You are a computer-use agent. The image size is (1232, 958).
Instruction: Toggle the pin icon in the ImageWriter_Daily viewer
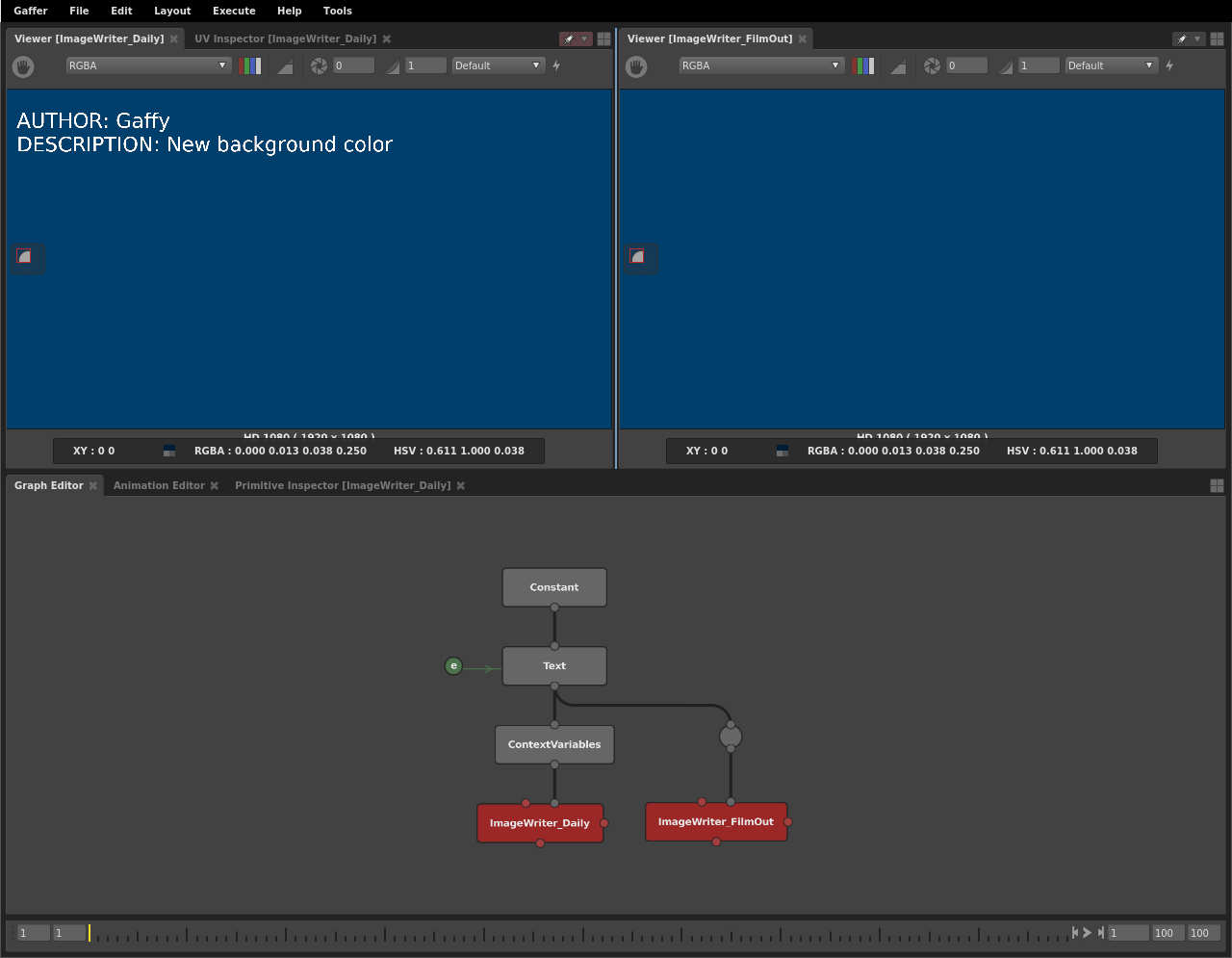[570, 39]
